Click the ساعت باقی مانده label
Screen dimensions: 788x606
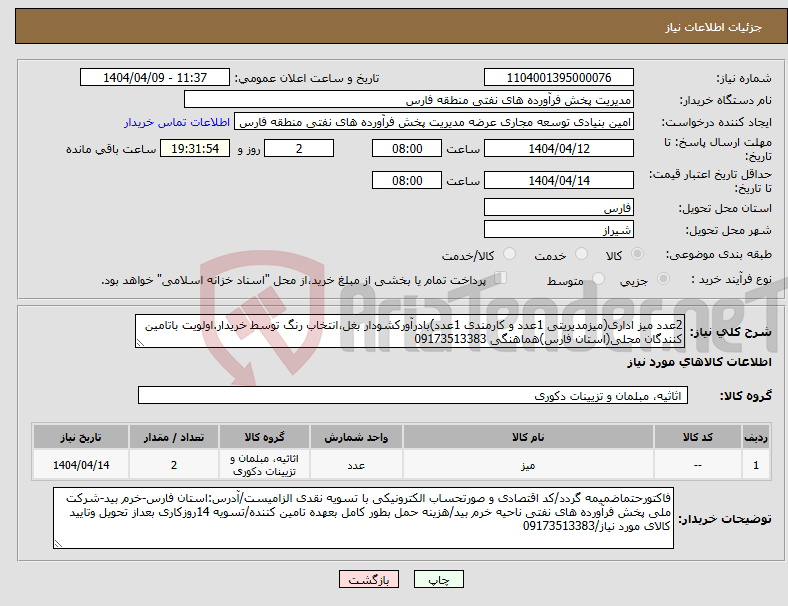coord(111,149)
